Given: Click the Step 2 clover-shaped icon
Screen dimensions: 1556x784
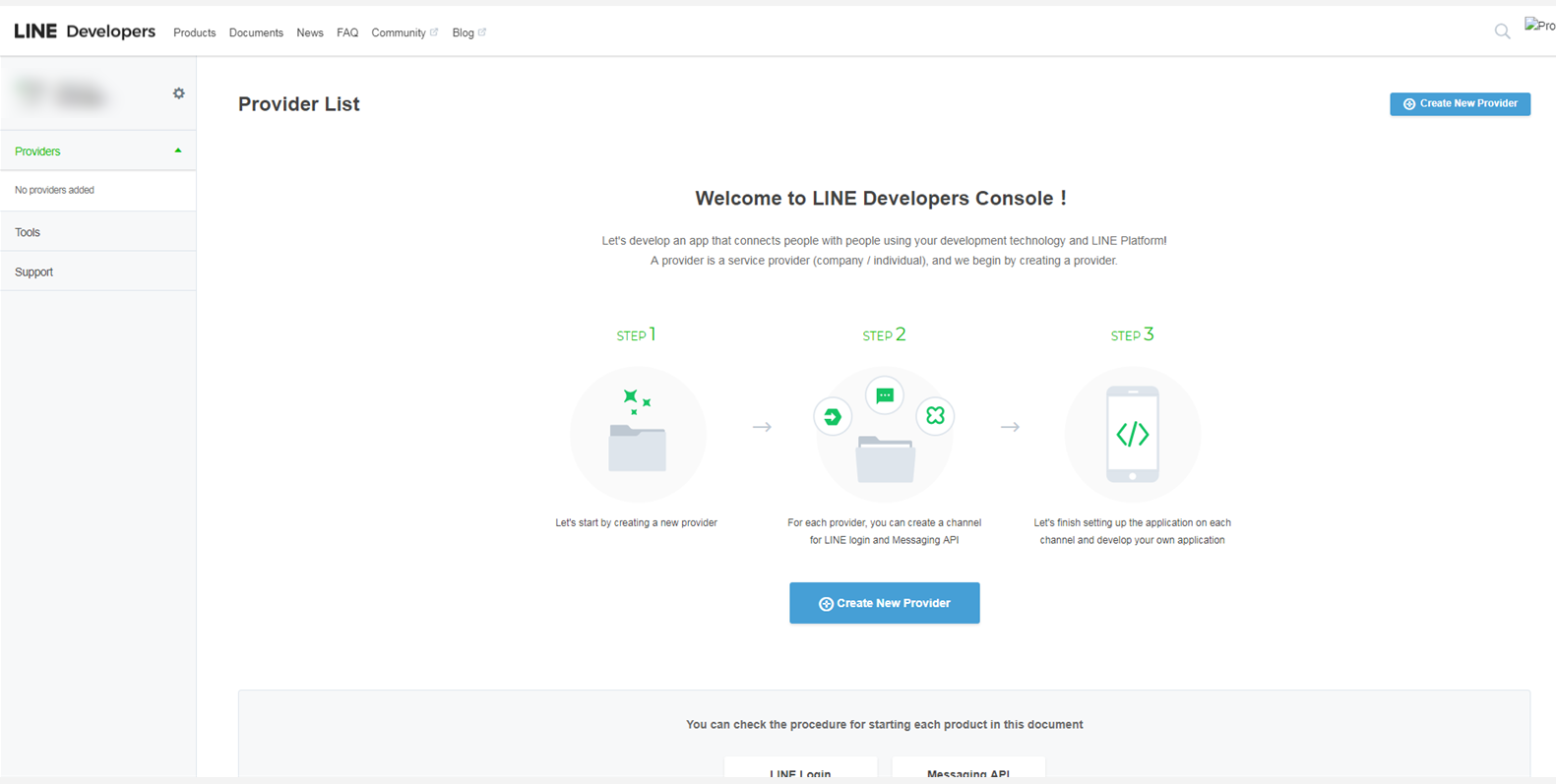Looking at the screenshot, I should [935, 416].
